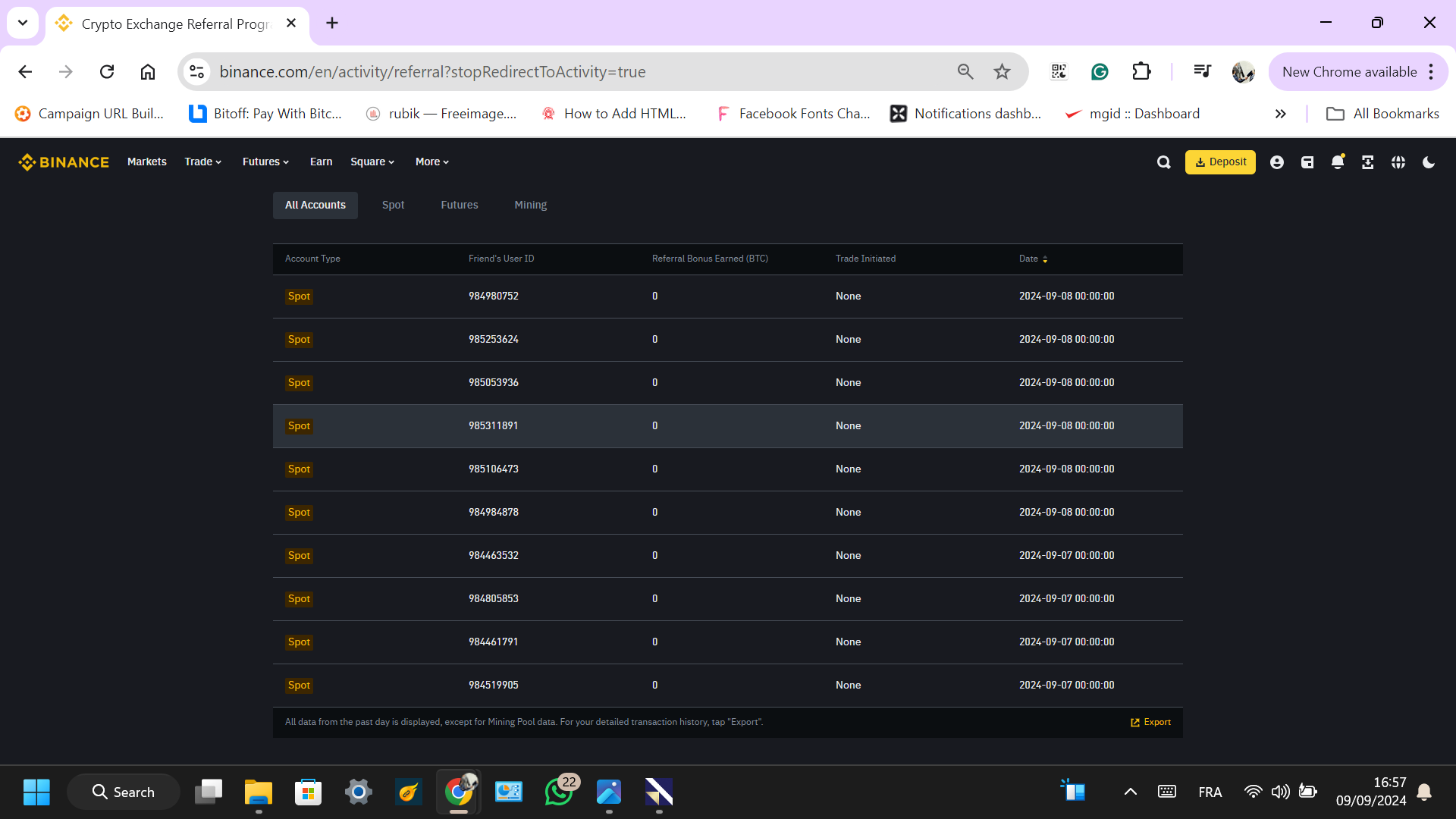Open the Binance search icon
Screen dimensions: 1456x819
click(x=1163, y=162)
